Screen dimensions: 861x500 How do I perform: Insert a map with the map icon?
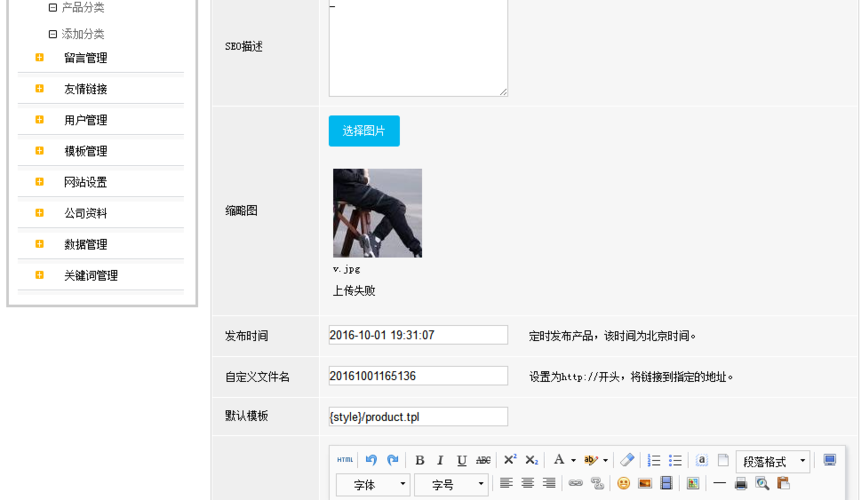click(x=693, y=483)
